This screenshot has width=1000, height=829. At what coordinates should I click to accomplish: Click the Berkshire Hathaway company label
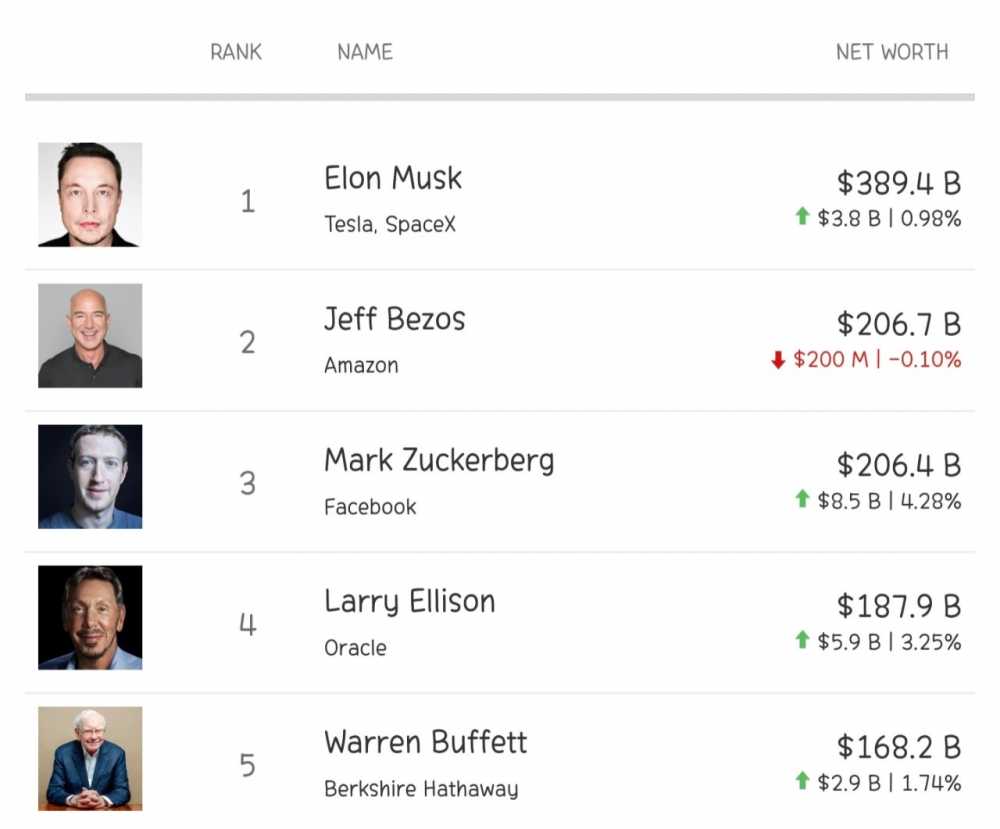pos(421,789)
